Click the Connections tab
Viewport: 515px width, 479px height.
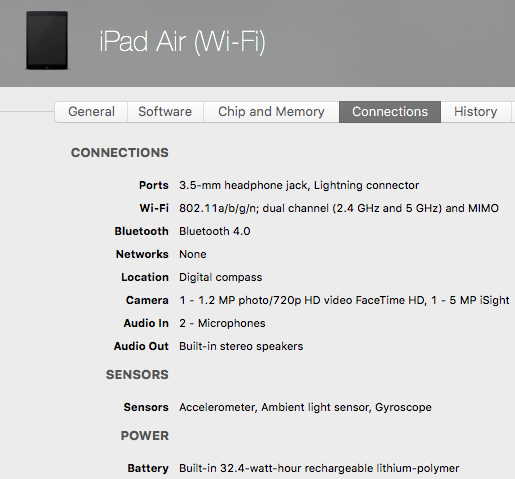pyautogui.click(x=390, y=112)
